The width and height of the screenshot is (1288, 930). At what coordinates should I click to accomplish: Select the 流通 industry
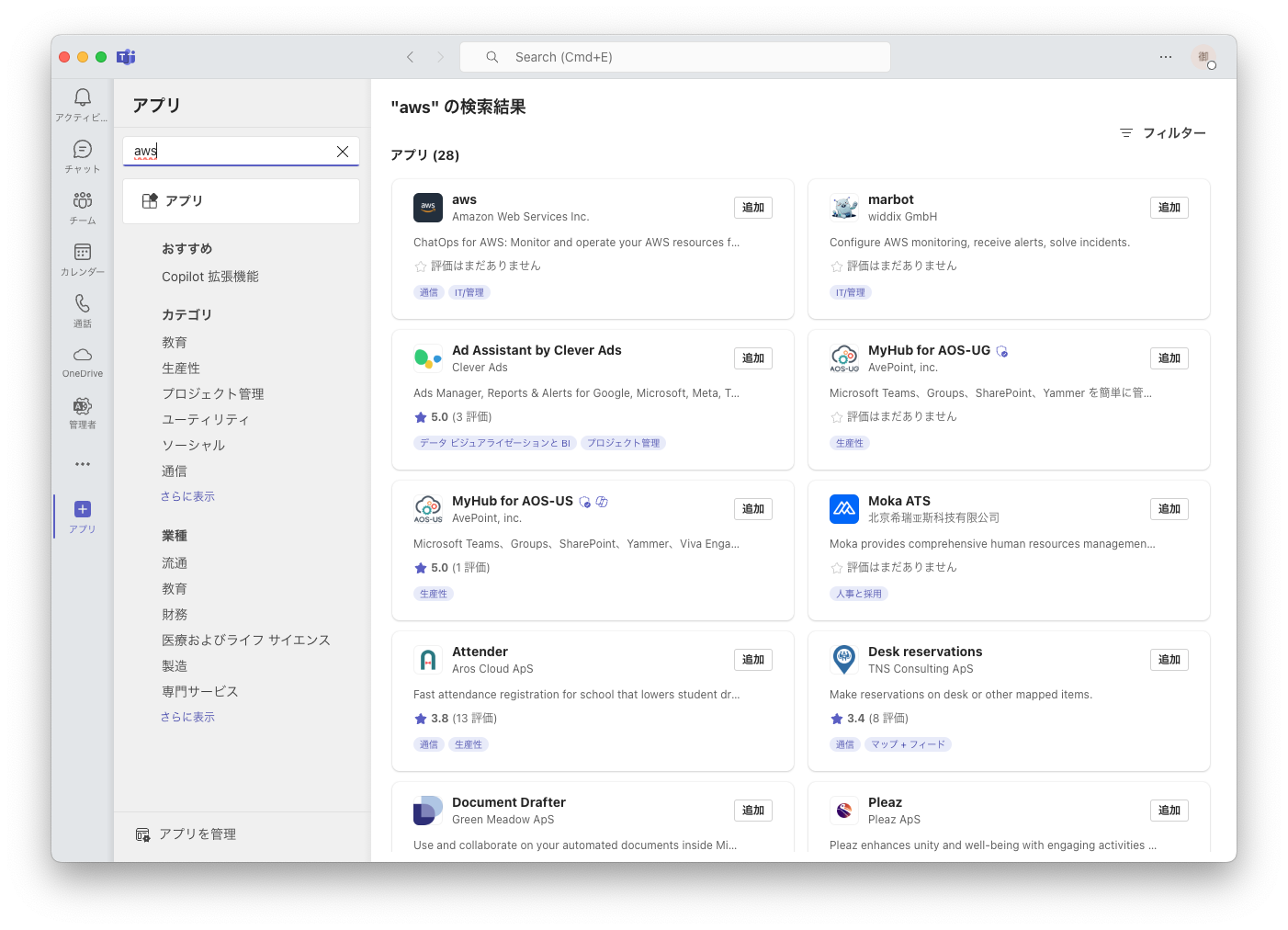point(175,563)
